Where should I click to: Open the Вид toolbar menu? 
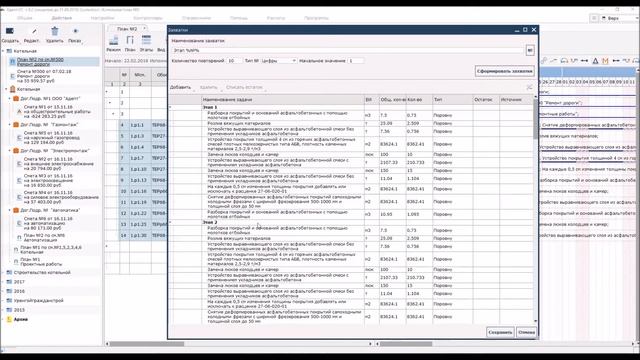(161, 50)
